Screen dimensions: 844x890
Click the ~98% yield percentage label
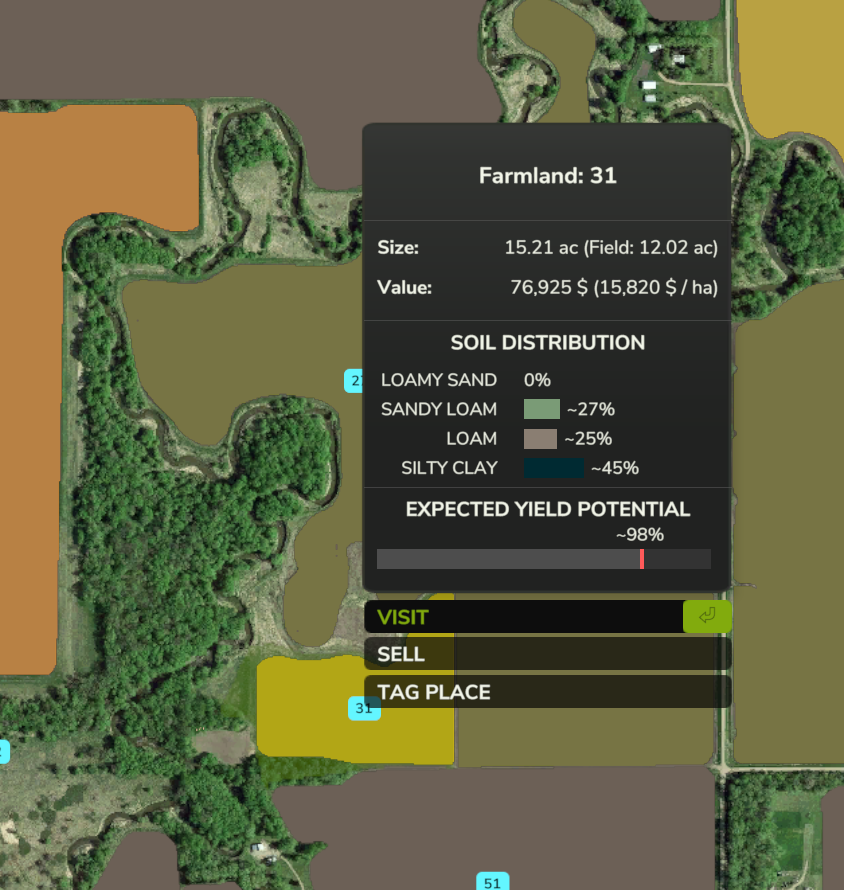(x=638, y=534)
